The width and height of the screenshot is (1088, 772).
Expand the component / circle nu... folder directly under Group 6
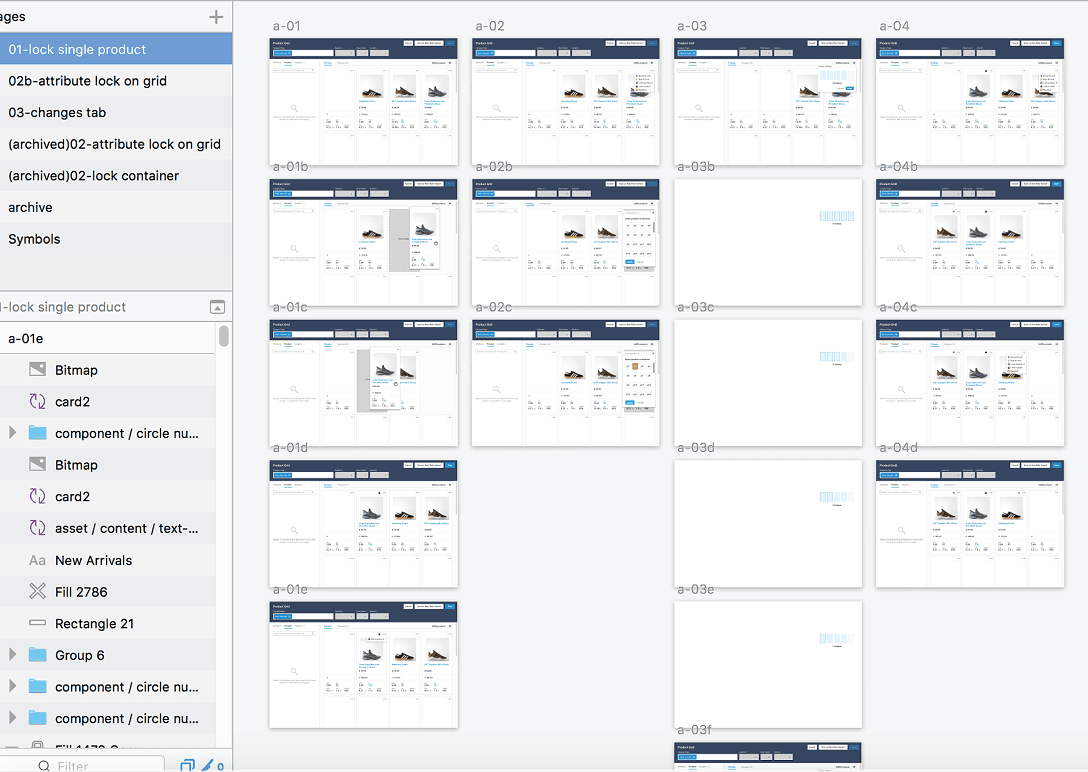coord(12,686)
